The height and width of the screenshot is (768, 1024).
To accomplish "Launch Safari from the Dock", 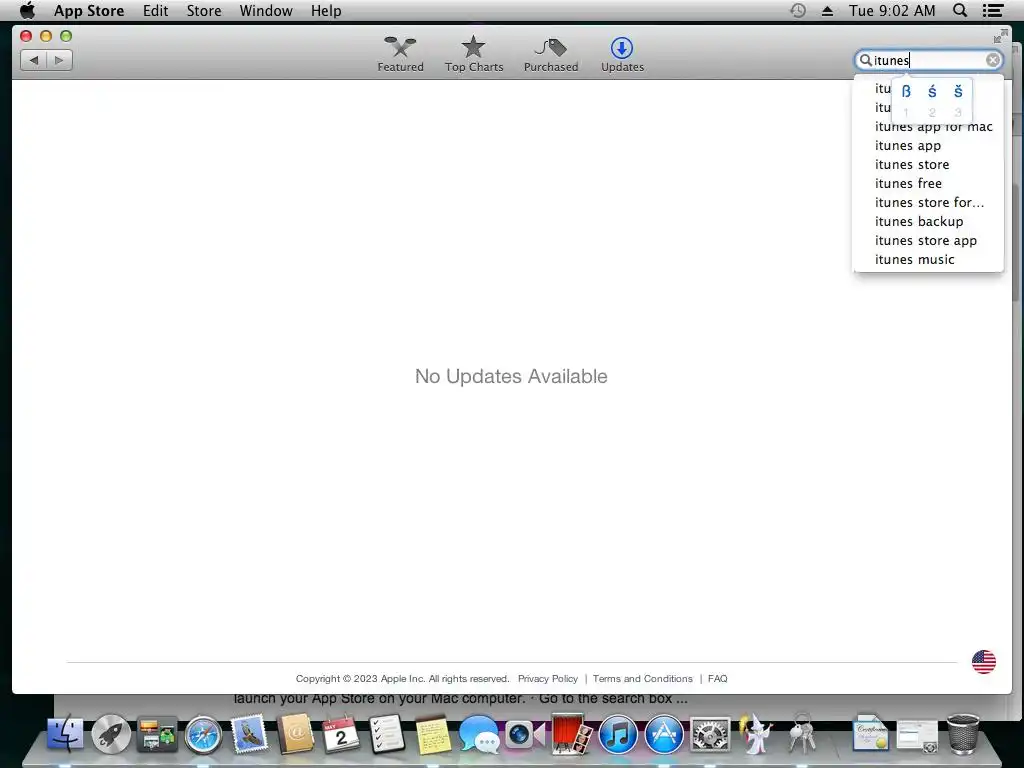I will [x=203, y=735].
